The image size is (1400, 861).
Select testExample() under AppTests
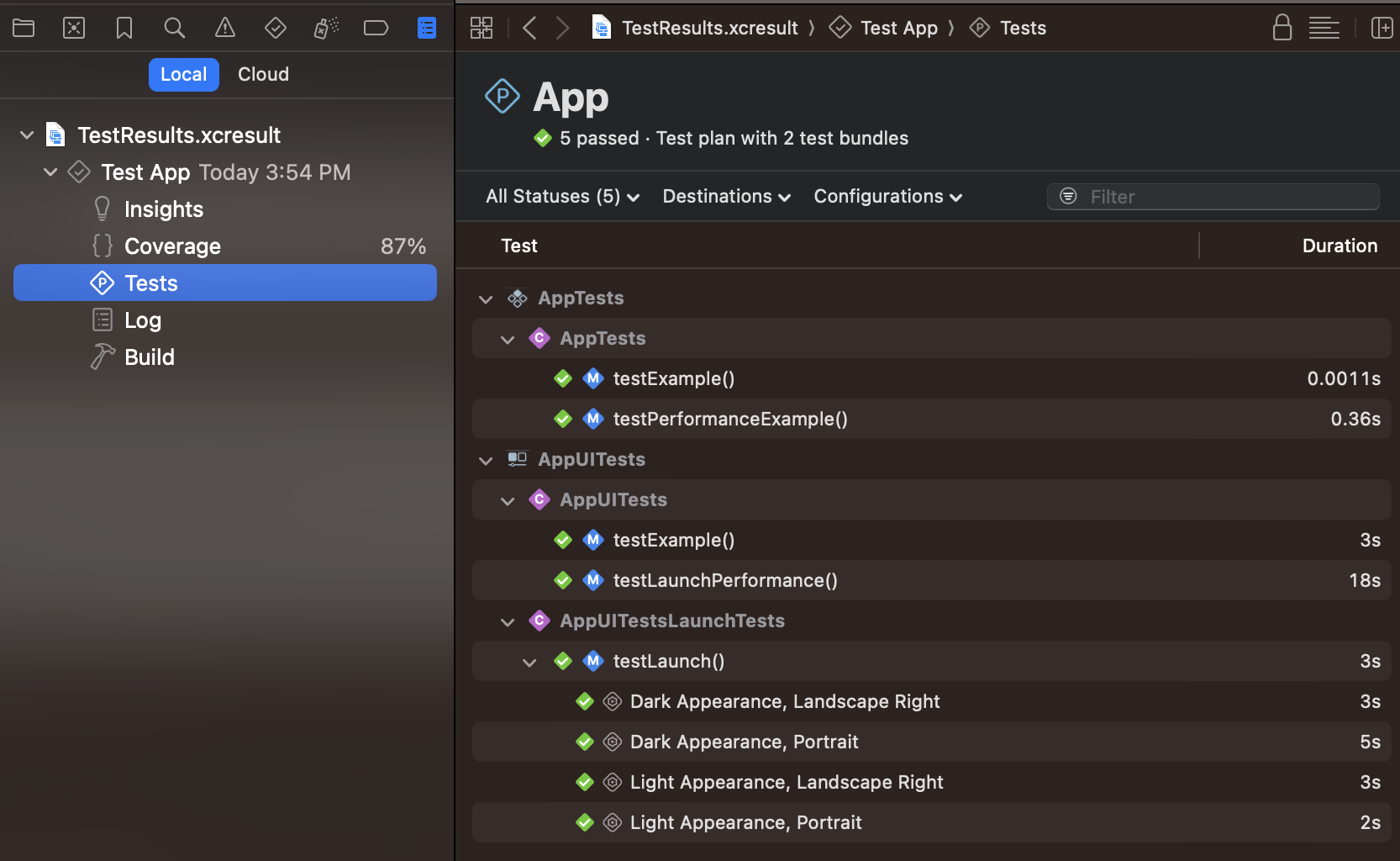coord(931,378)
